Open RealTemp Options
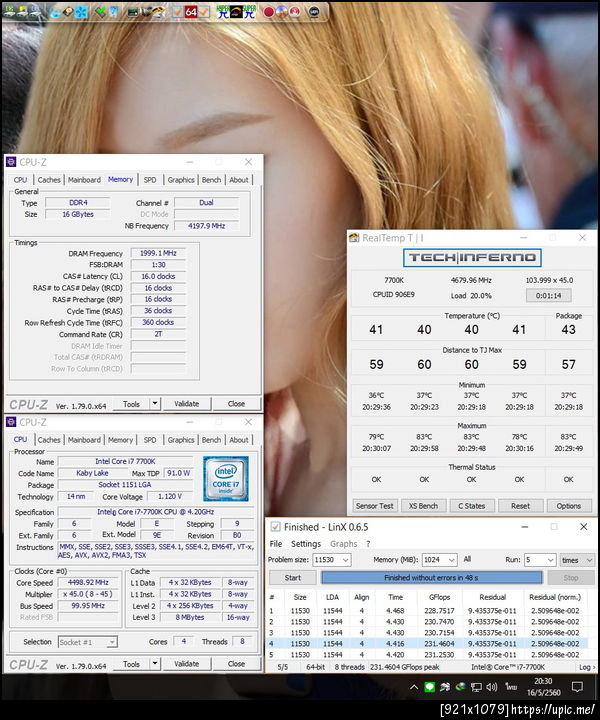This screenshot has width=600, height=720. coord(569,506)
